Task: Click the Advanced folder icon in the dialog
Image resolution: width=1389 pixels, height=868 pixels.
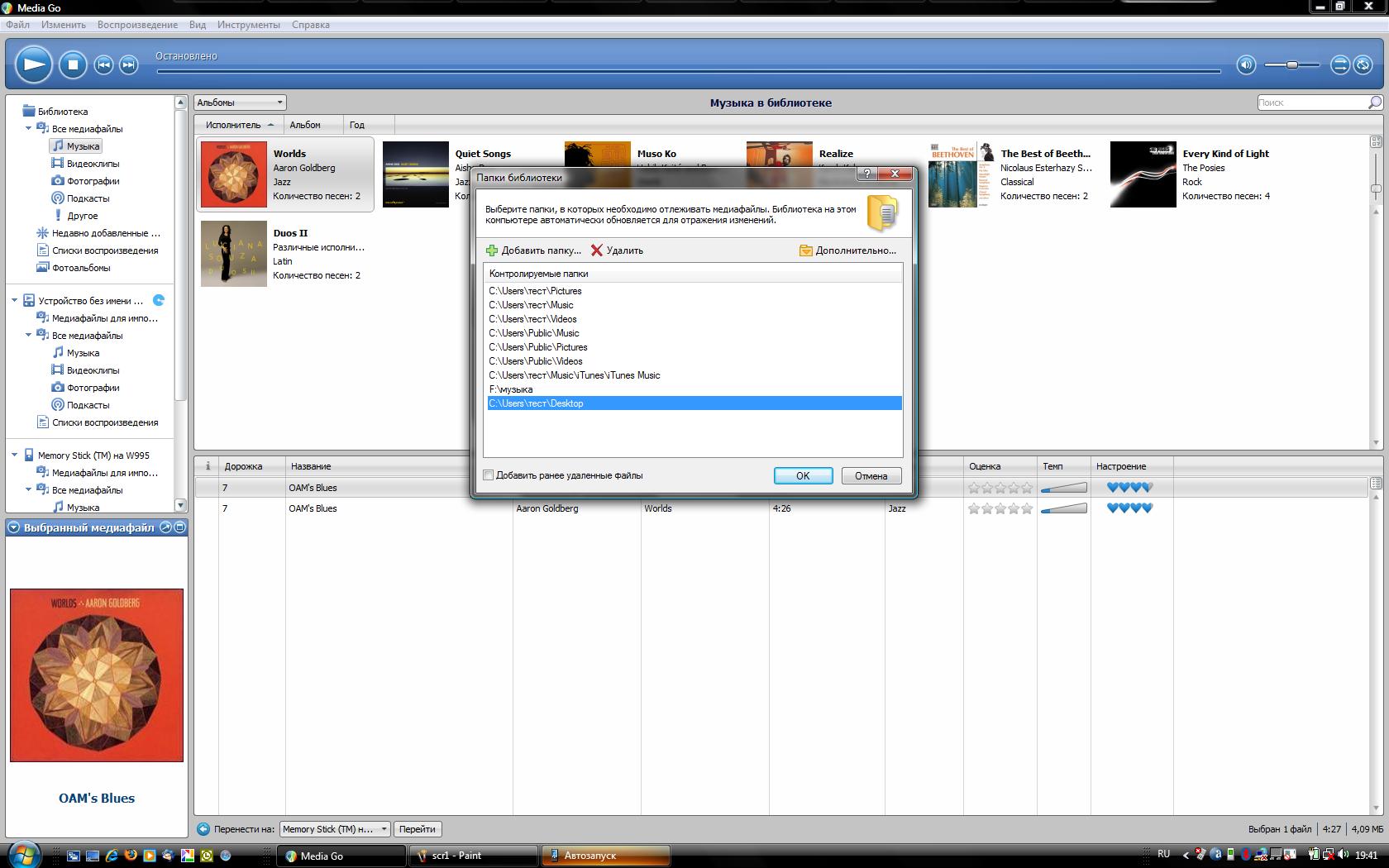Action: [805, 250]
